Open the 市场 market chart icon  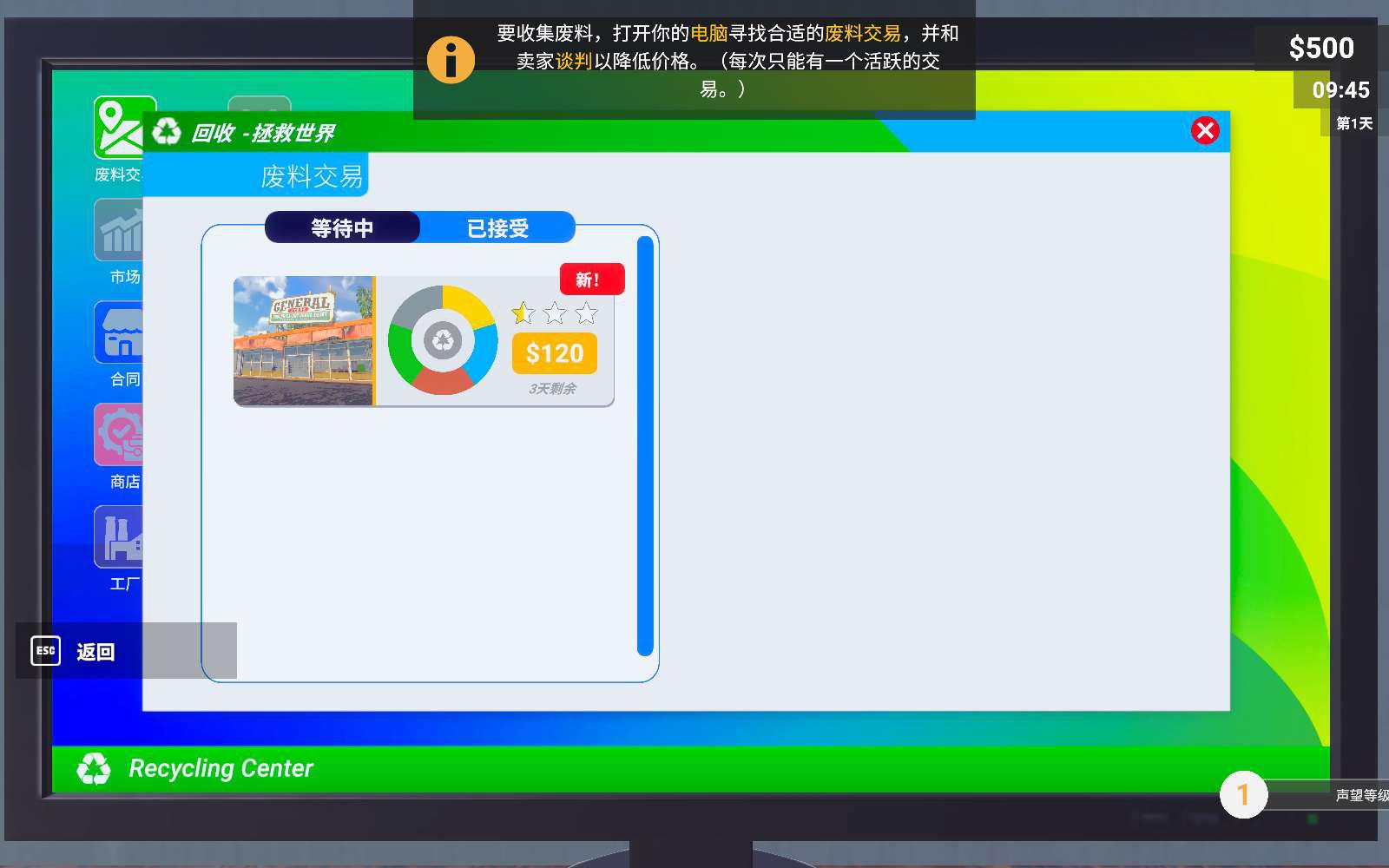click(119, 230)
